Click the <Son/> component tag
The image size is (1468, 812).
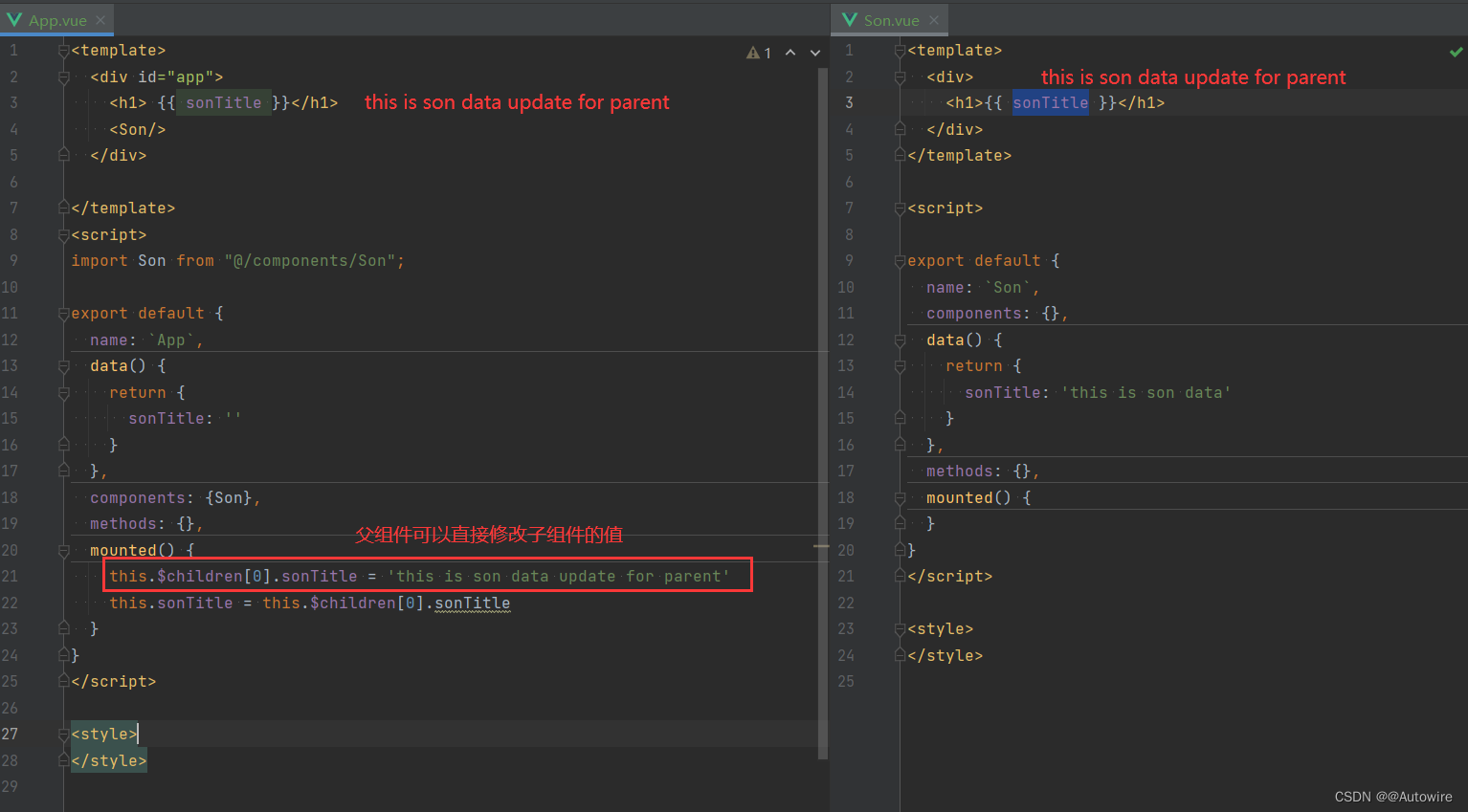pyautogui.click(x=138, y=129)
